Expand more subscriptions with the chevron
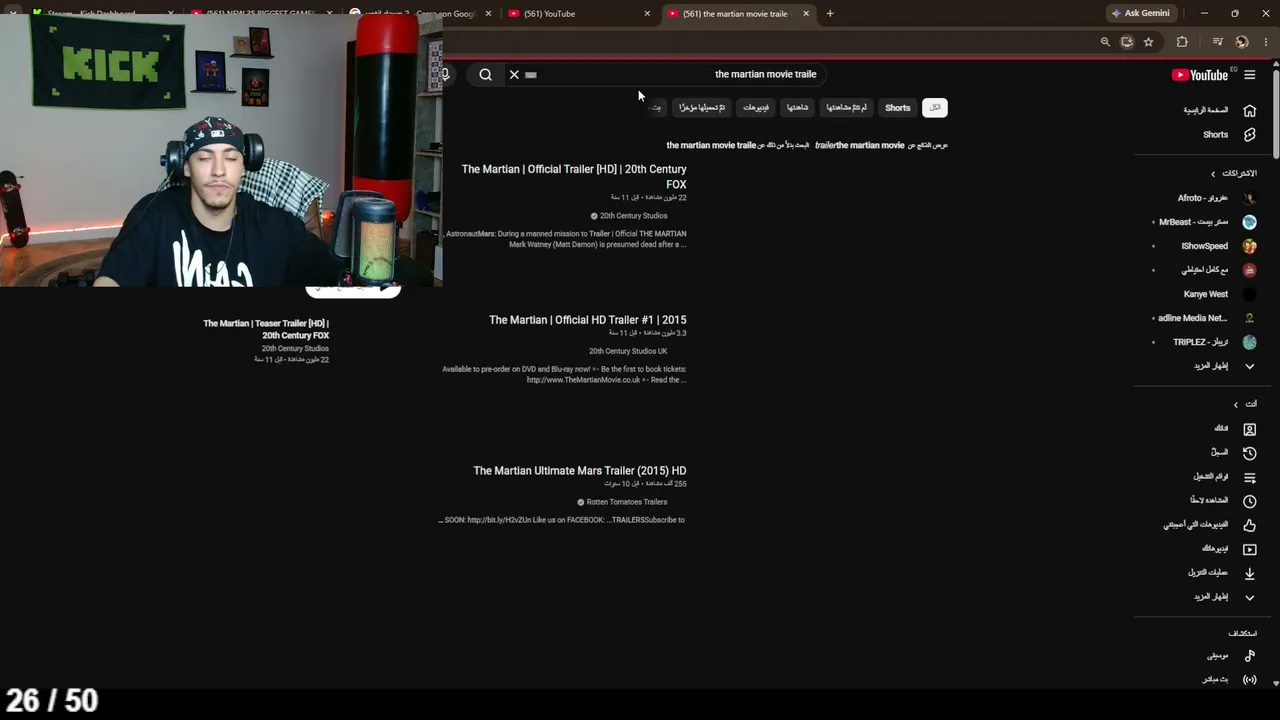The width and height of the screenshot is (1280, 720). 1249,366
